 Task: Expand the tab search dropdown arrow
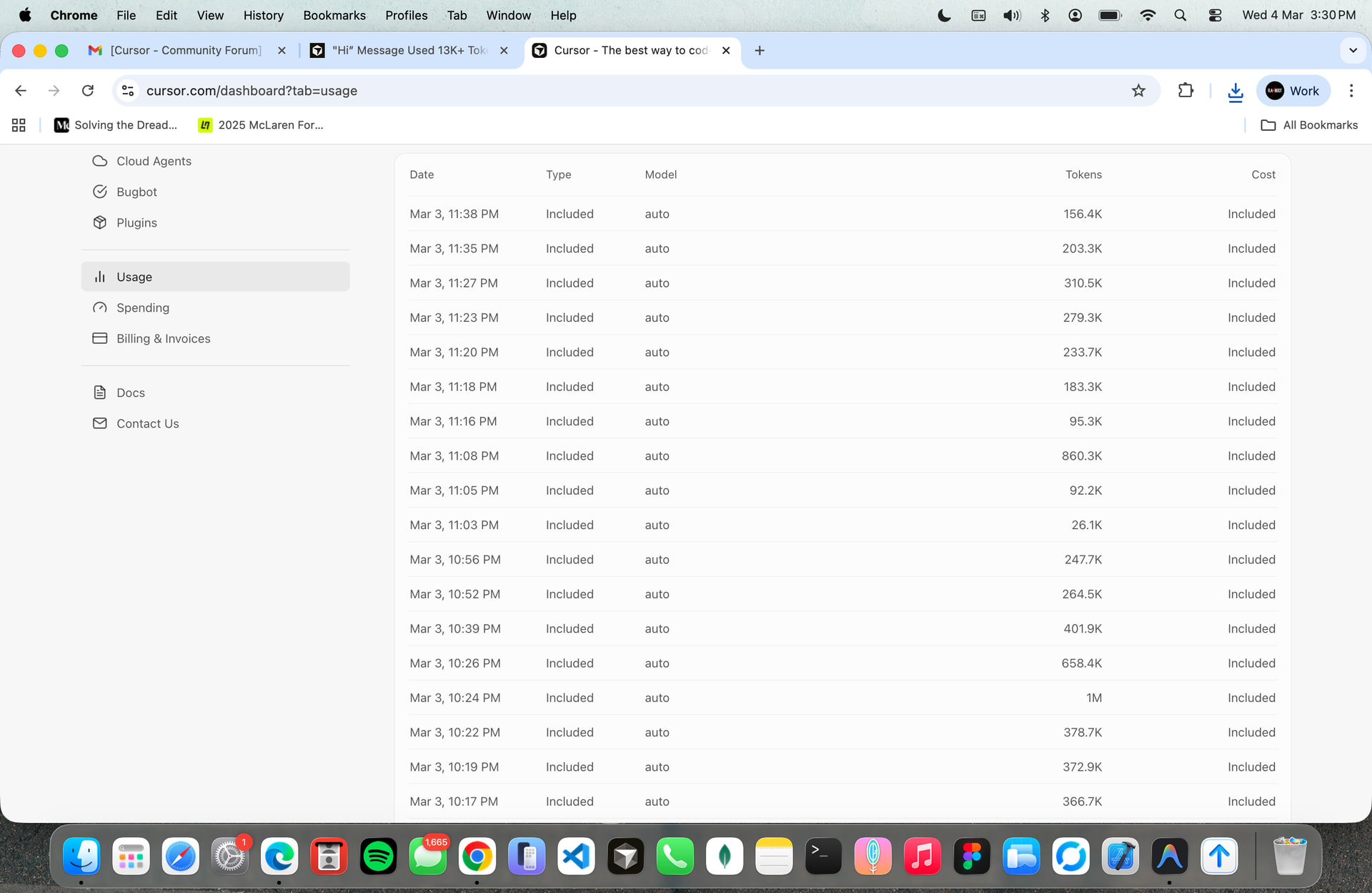coord(1353,50)
